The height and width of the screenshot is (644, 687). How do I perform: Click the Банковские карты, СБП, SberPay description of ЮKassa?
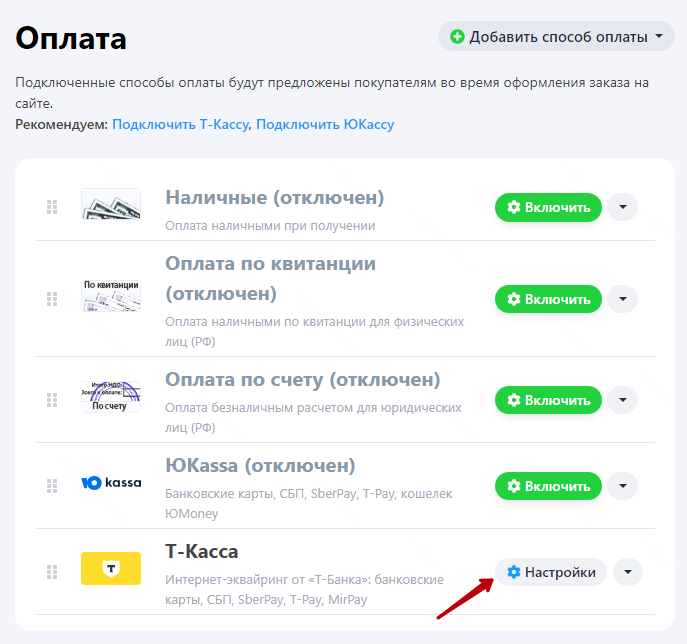[x=309, y=504]
